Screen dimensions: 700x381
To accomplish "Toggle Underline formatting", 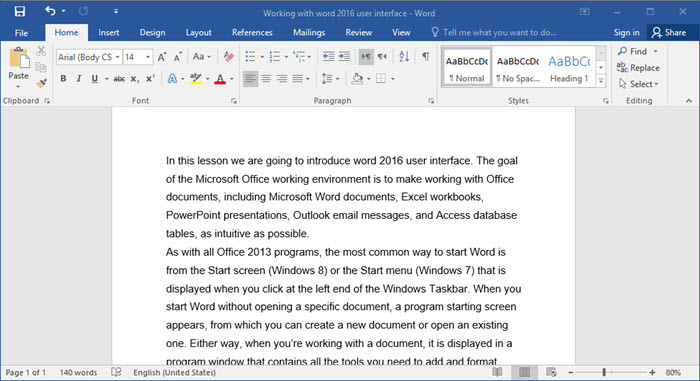I will coord(94,79).
